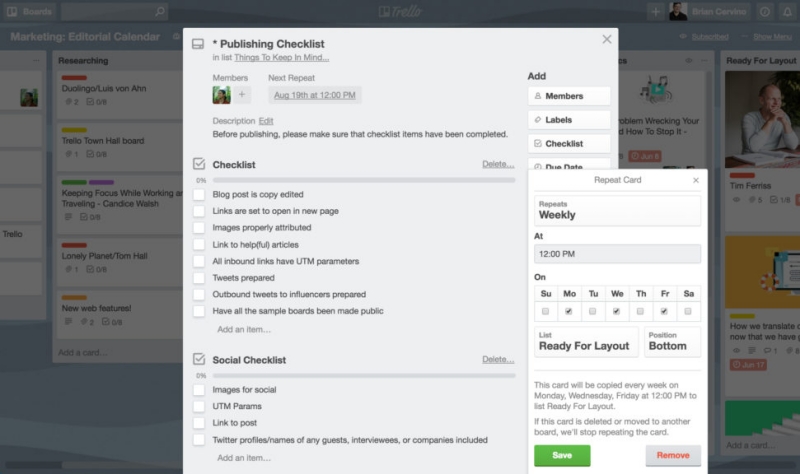
Task: Toggle the Saturday repeat checkbox
Action: pyautogui.click(x=688, y=311)
